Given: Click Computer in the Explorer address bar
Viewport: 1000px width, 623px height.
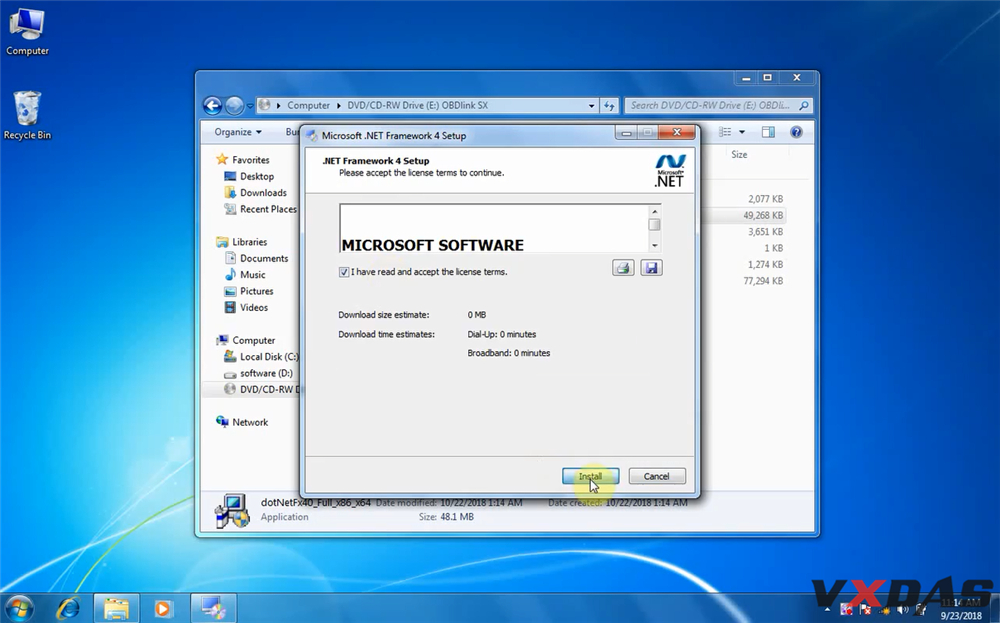Looking at the screenshot, I should click(x=308, y=105).
